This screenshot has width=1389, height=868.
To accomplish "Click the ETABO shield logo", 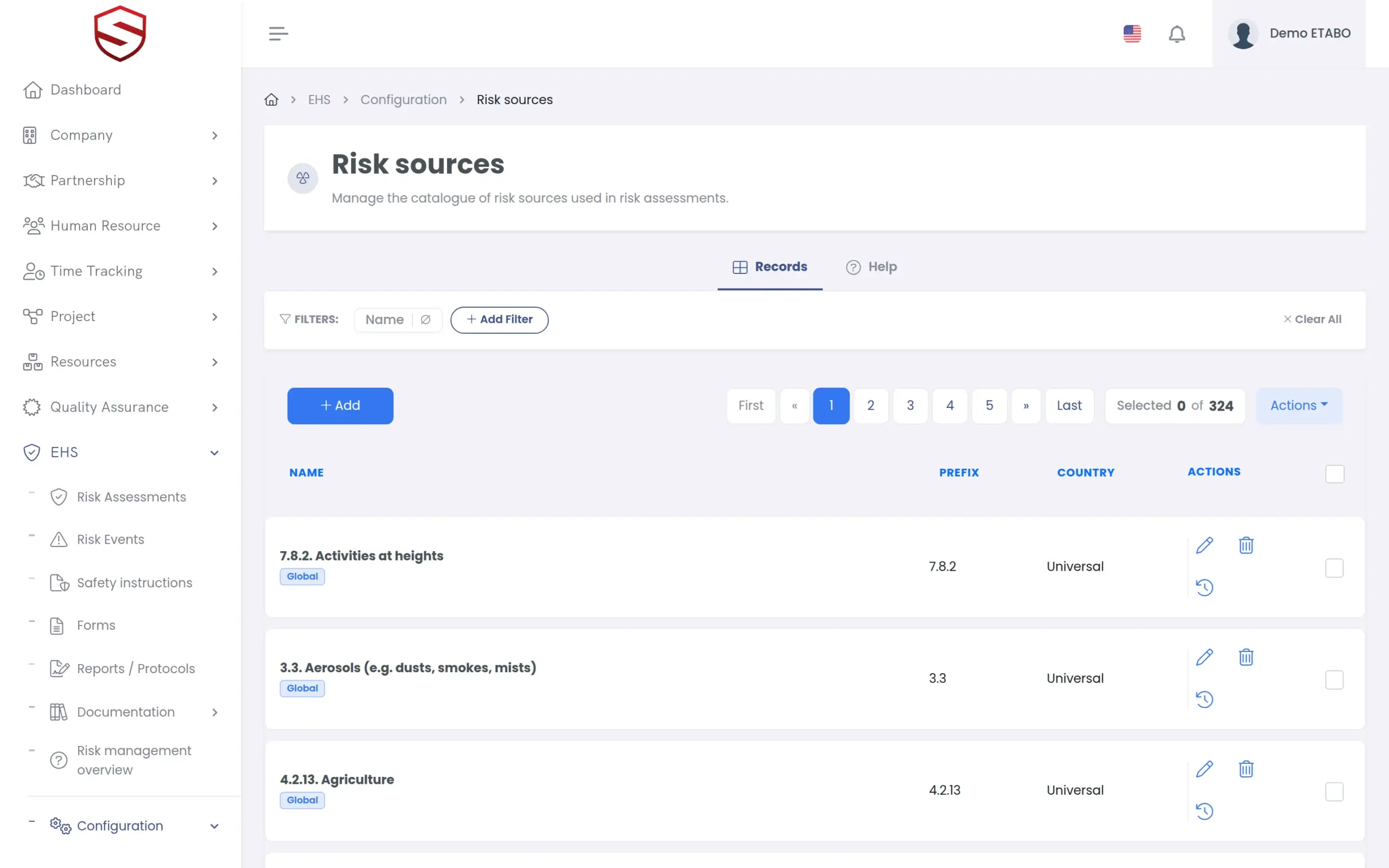I will [120, 34].
